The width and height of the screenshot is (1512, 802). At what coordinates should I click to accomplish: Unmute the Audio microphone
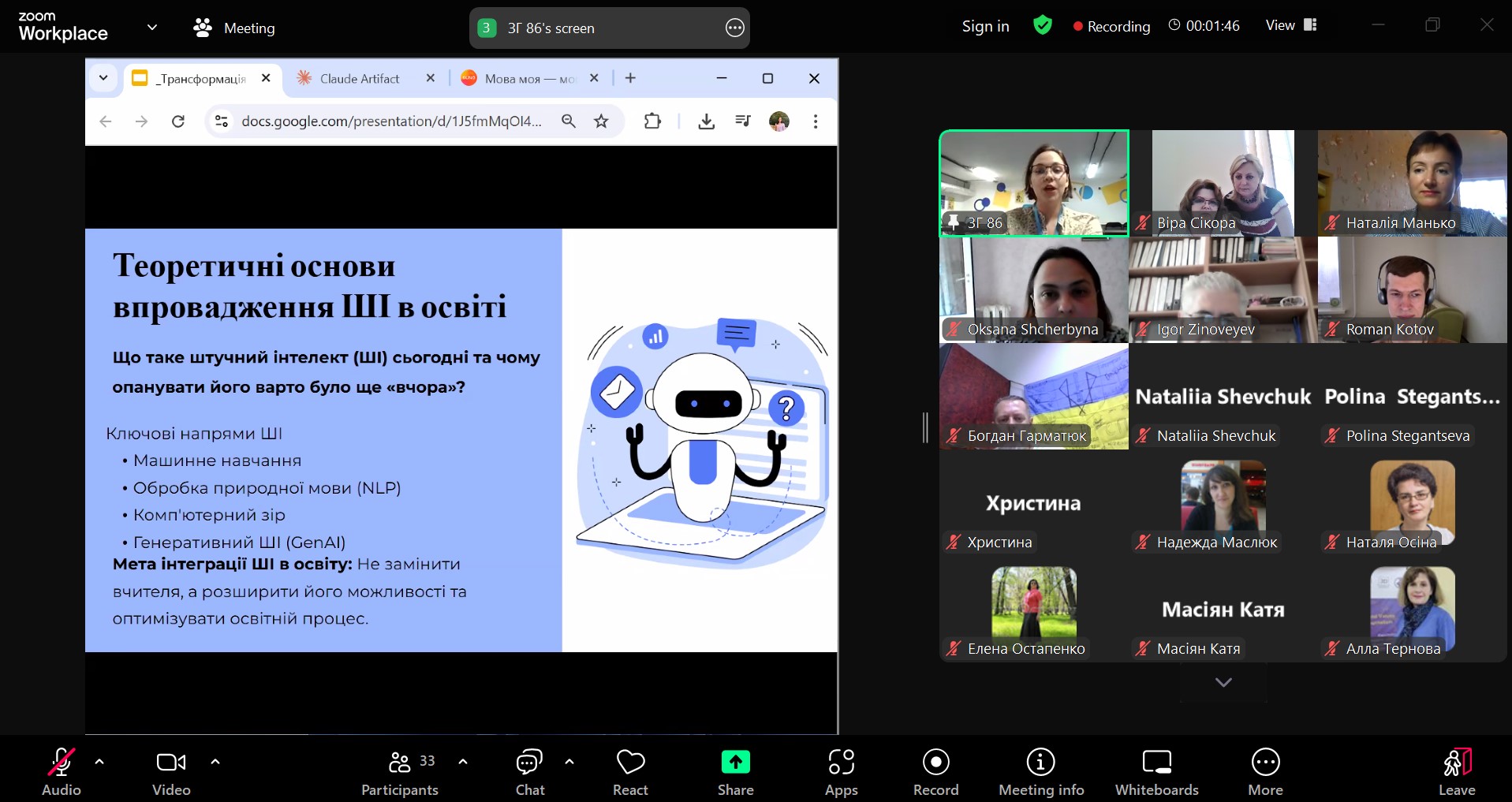[x=61, y=772]
